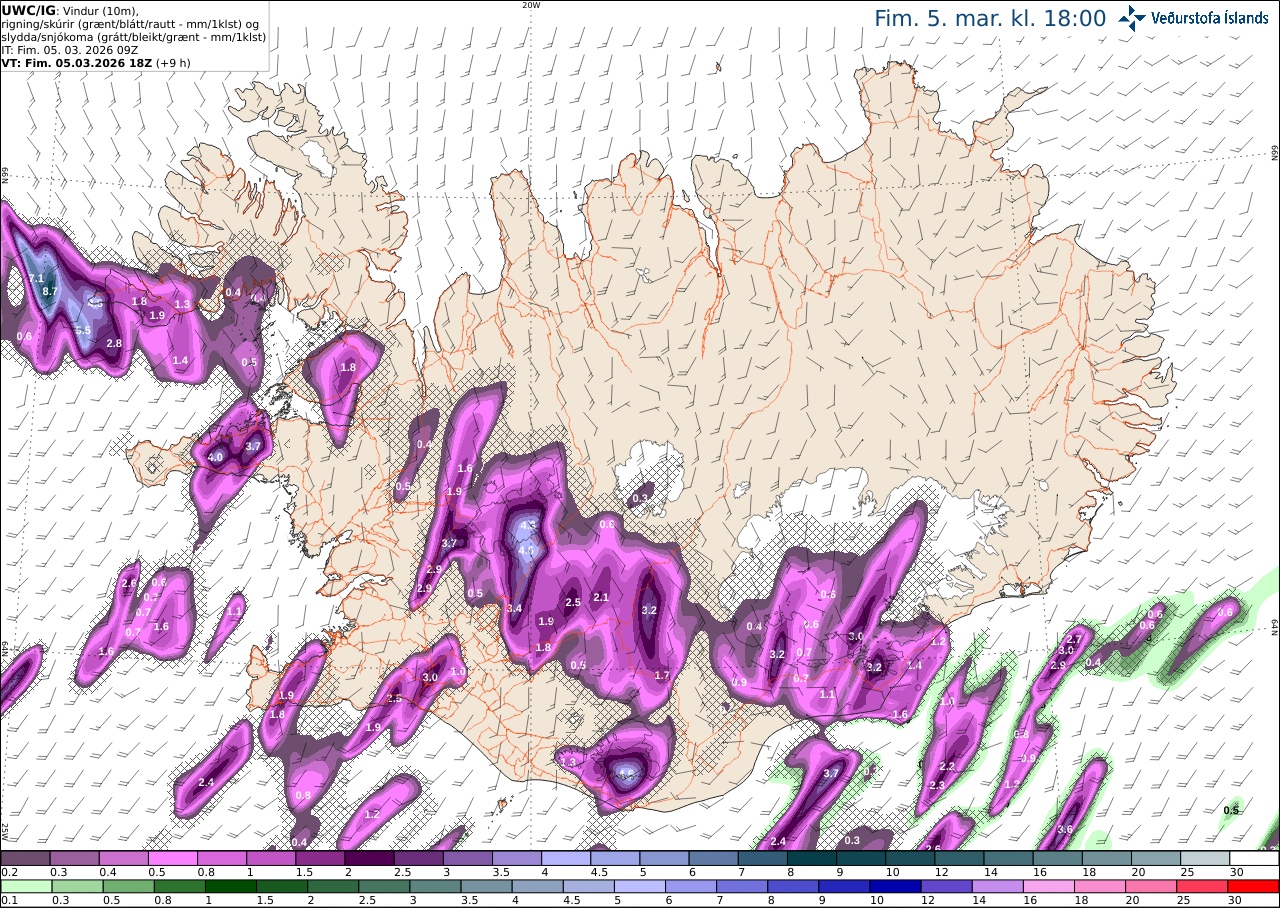Click the '1.7' precipitation value on map
1280x908 pixels.
pyautogui.click(x=661, y=676)
